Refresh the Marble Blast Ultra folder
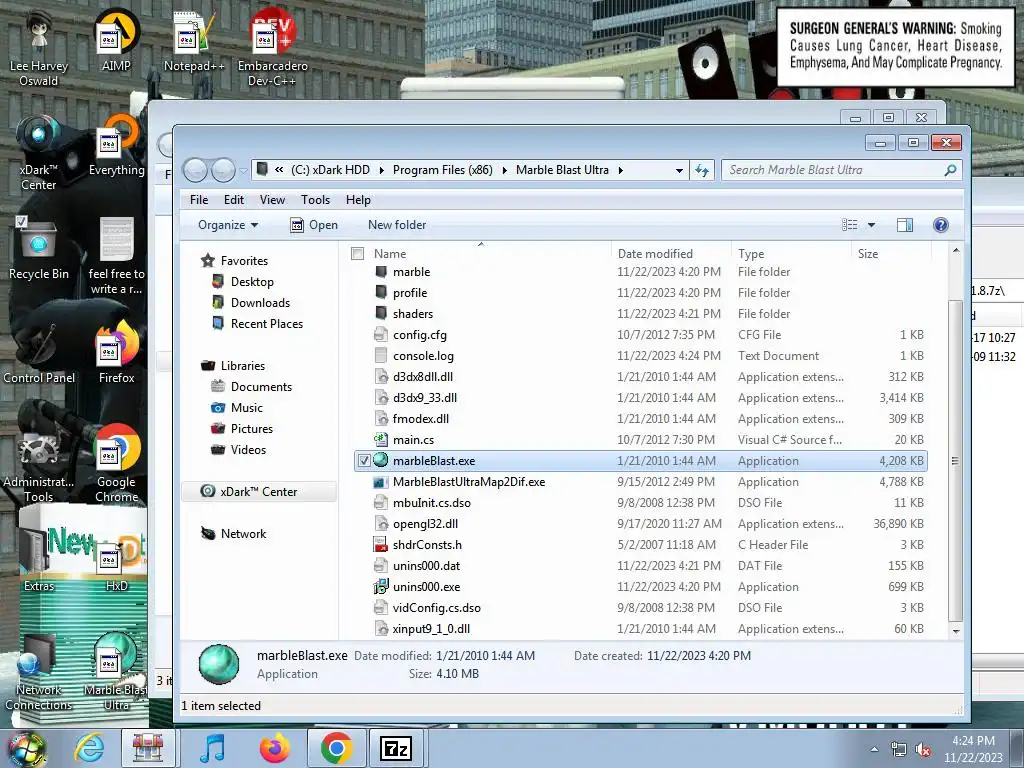This screenshot has width=1024, height=768. point(702,170)
